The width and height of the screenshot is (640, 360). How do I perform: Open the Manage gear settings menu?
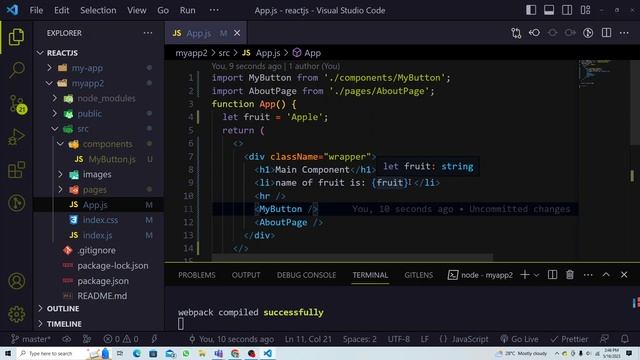(x=16, y=314)
